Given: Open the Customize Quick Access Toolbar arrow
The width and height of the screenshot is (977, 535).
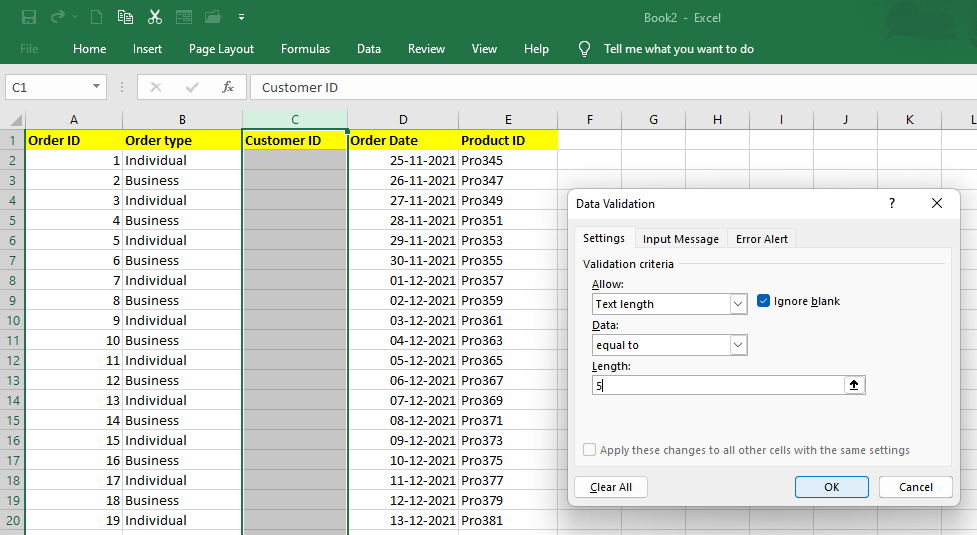Looking at the screenshot, I should tap(241, 17).
